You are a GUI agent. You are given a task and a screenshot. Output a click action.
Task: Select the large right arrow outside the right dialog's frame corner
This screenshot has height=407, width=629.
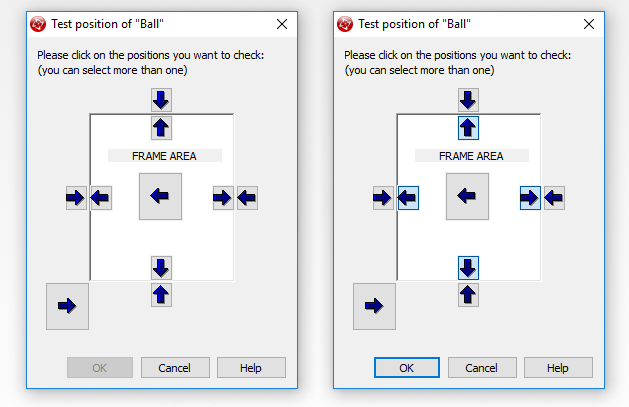[x=374, y=306]
